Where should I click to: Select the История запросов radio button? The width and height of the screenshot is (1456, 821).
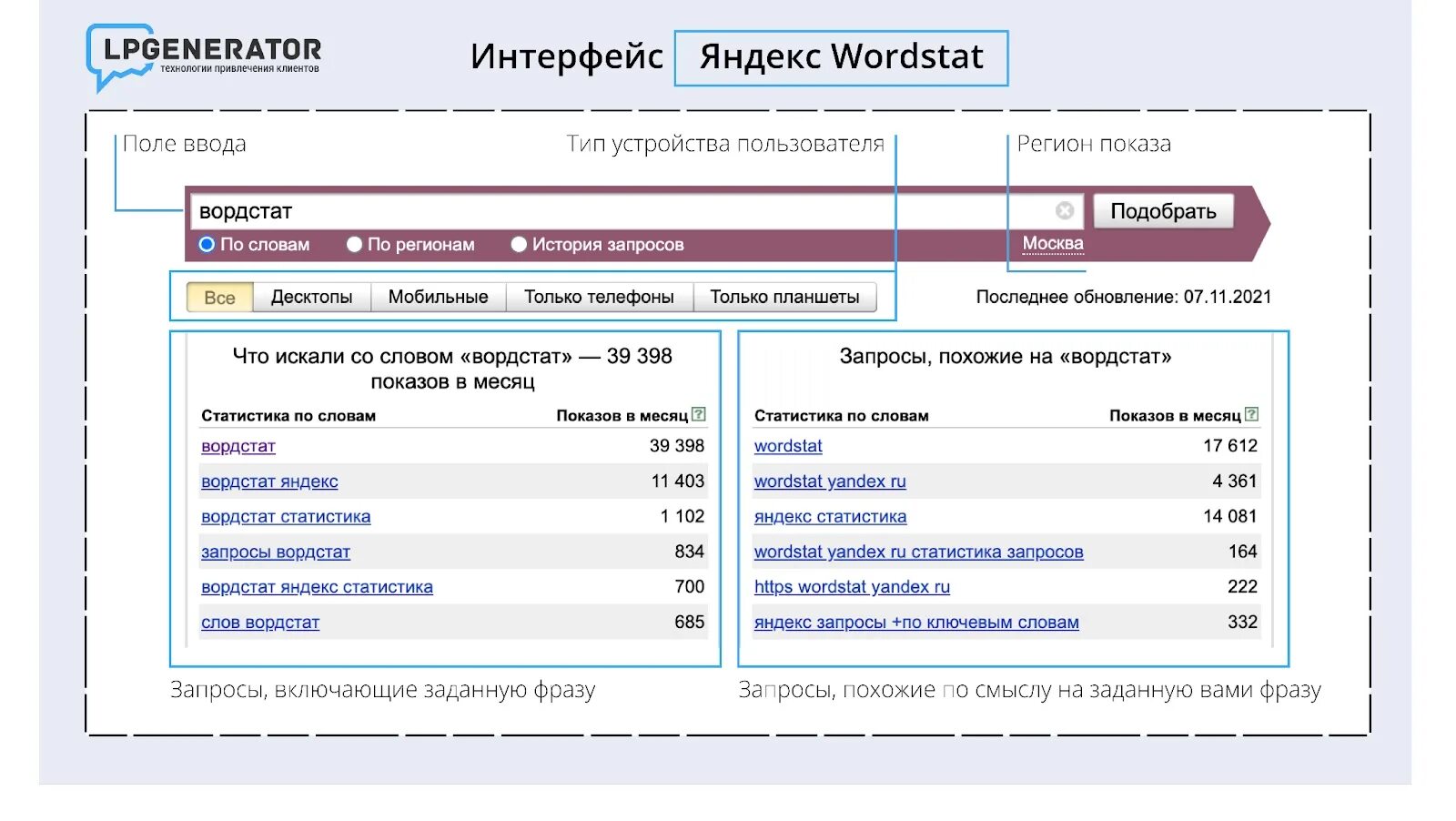pos(519,244)
